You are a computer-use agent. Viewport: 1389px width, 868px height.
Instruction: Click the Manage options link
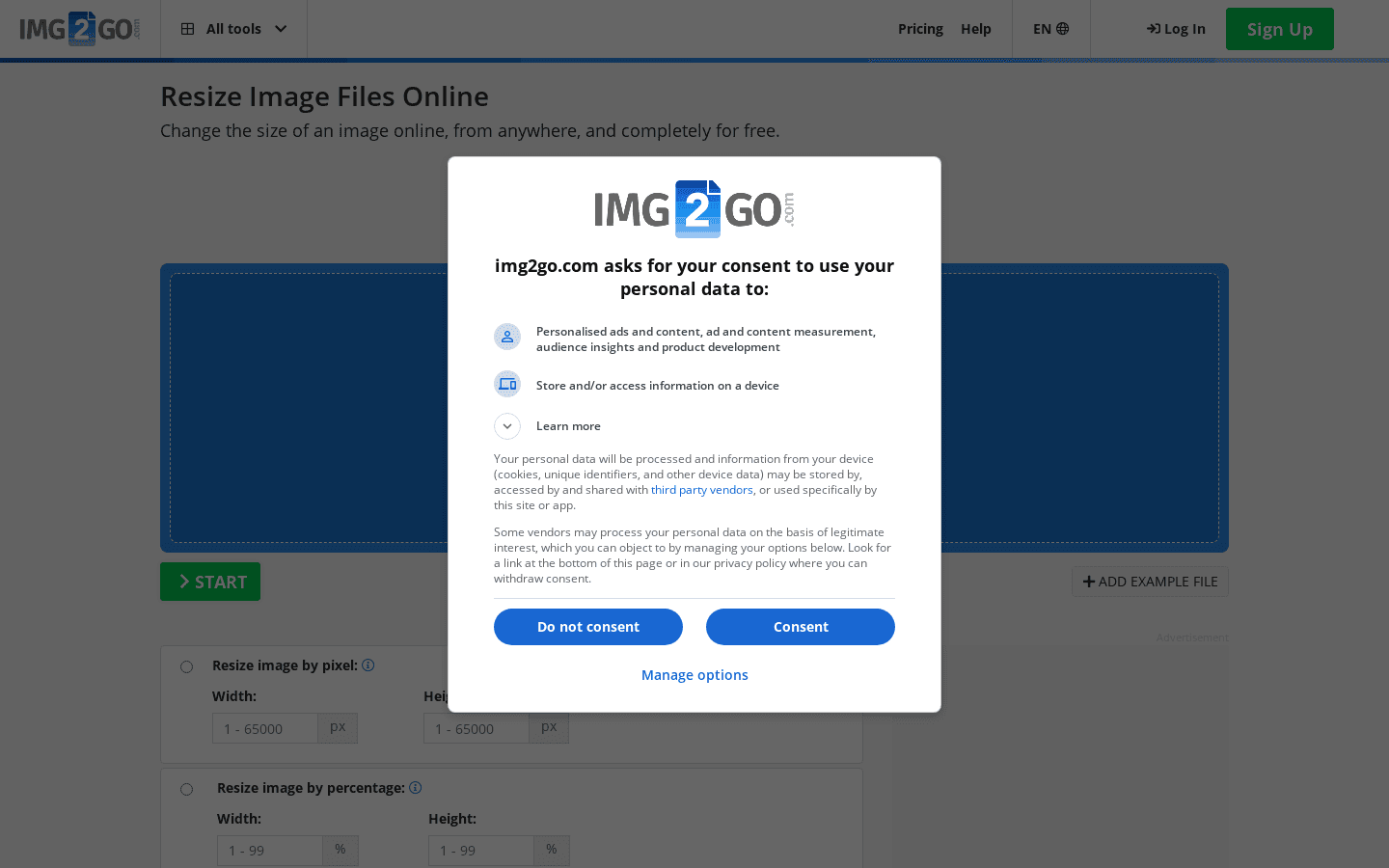[x=694, y=675]
